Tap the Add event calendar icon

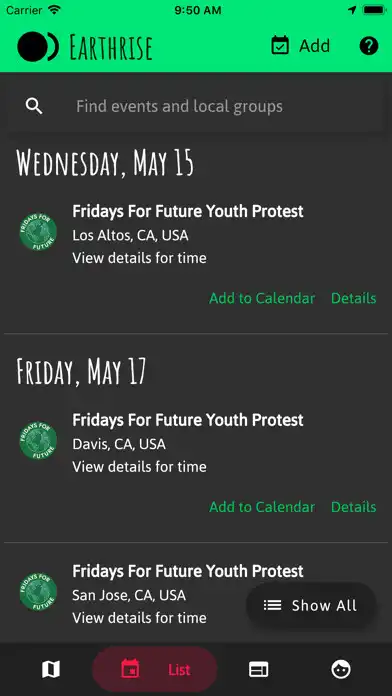point(280,46)
